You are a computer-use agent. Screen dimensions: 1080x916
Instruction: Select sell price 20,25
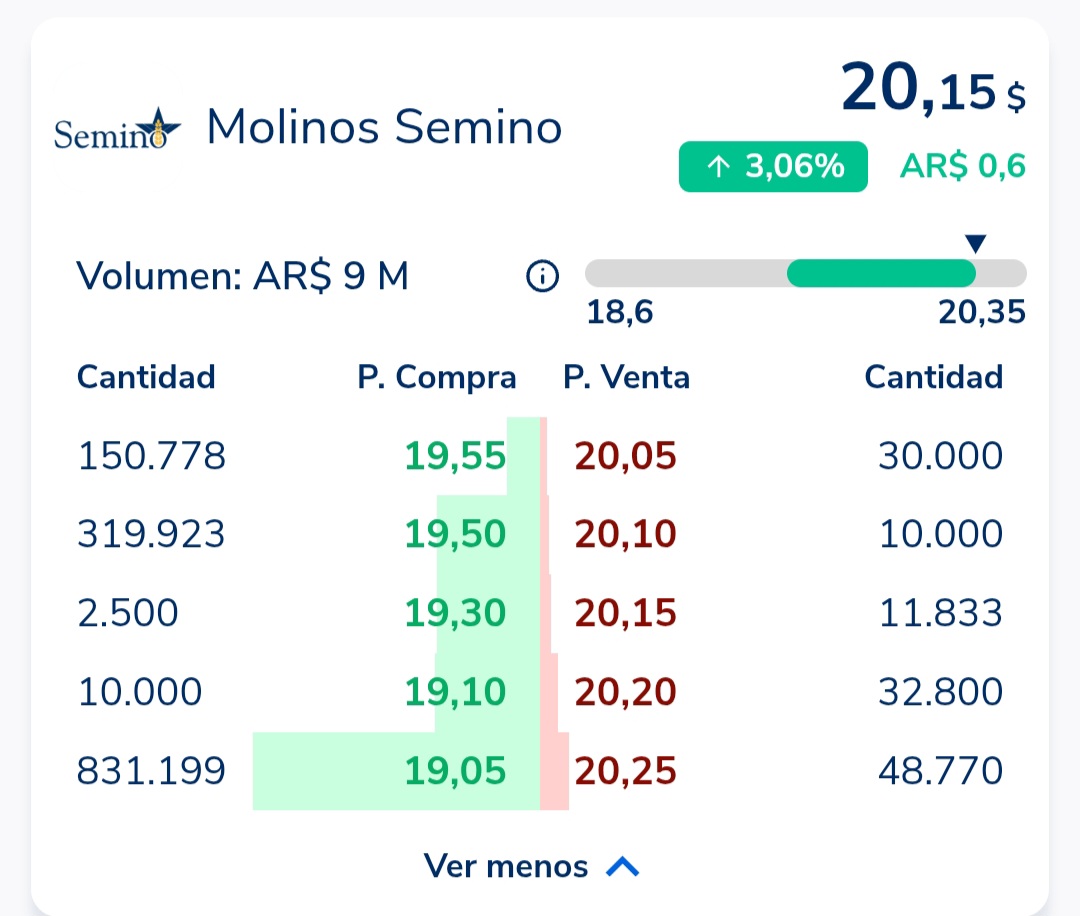tap(626, 771)
